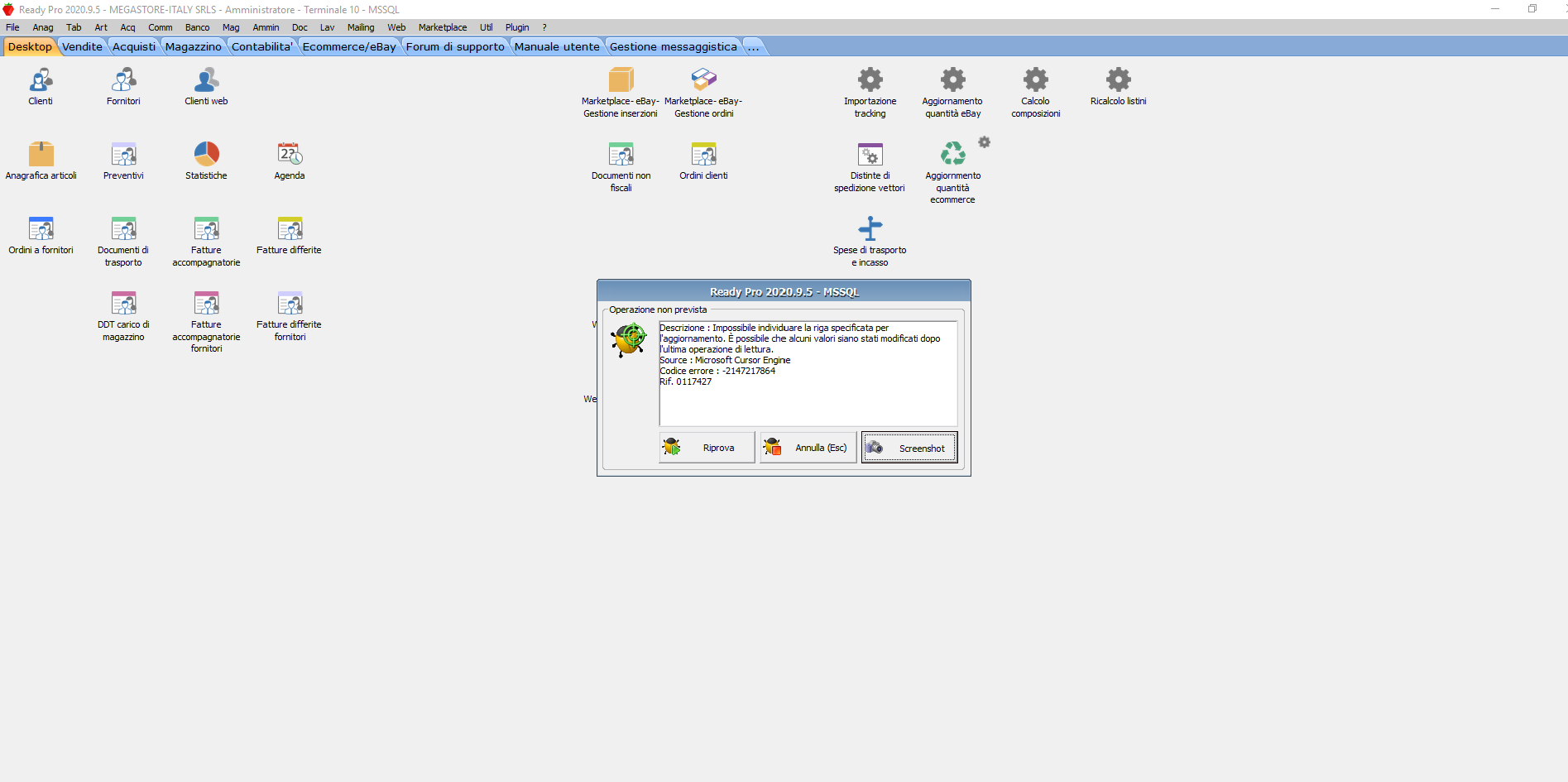Image resolution: width=1568 pixels, height=782 pixels.
Task: Open the Acq menu
Action: tap(127, 27)
